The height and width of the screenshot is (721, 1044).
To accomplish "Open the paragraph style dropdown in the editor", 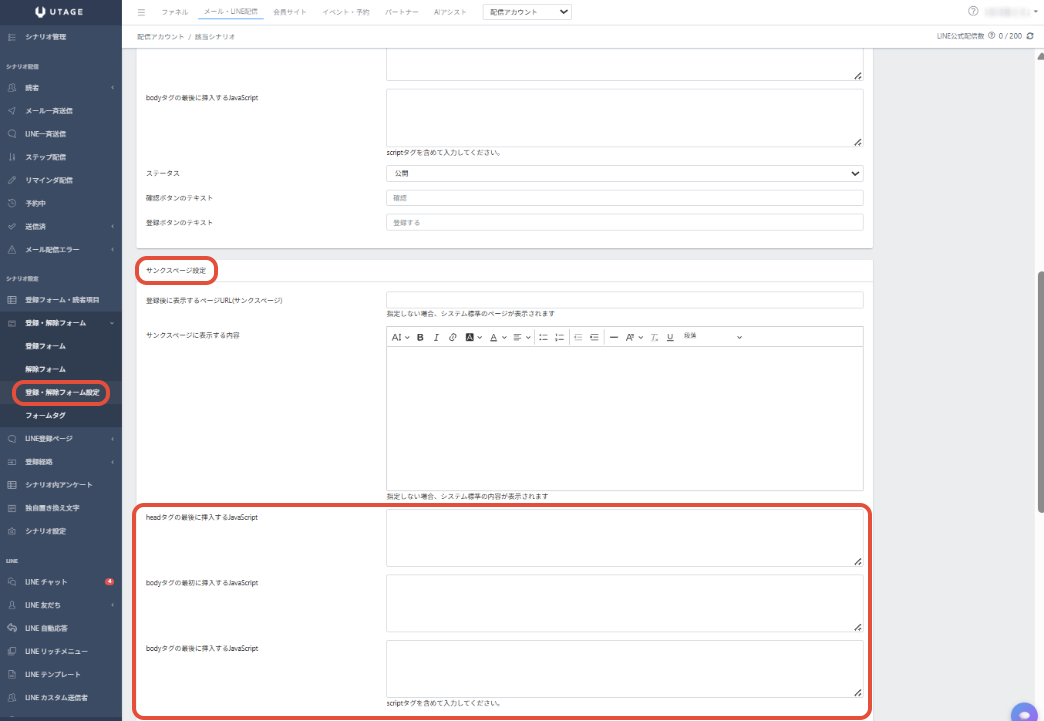I will point(712,338).
